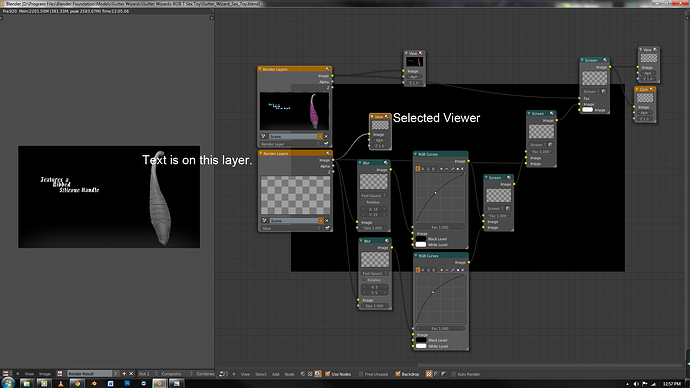Image resolution: width=690 pixels, height=388 pixels.
Task: Open Windows Start button
Action: tap(8, 383)
